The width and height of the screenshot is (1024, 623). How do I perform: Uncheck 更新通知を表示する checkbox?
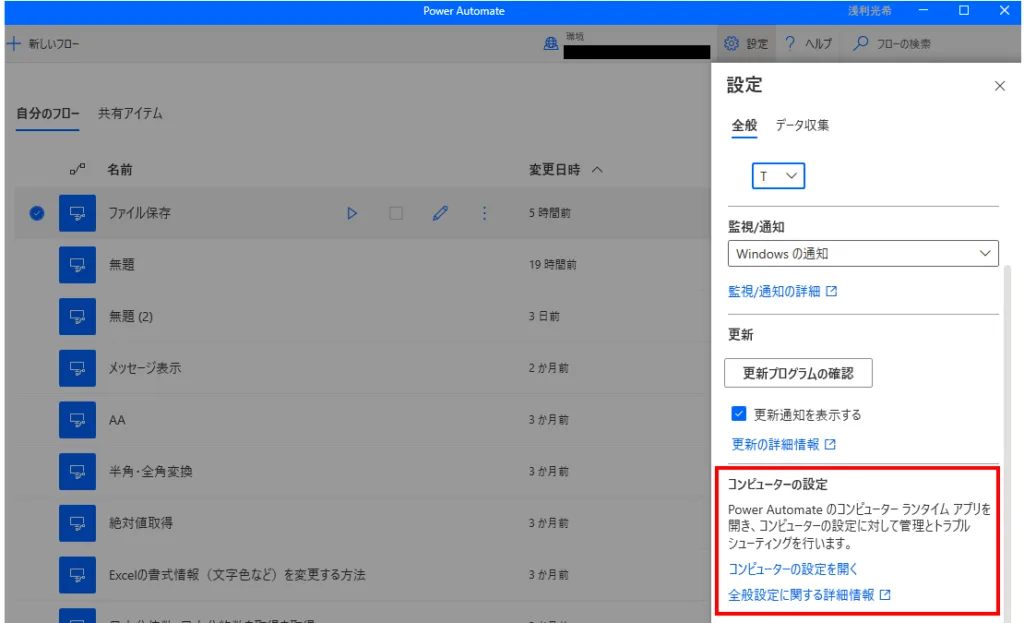pos(739,413)
